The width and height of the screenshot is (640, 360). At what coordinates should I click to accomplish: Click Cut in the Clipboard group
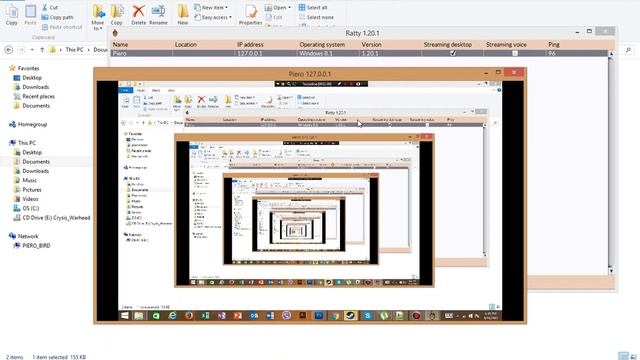(x=50, y=7)
